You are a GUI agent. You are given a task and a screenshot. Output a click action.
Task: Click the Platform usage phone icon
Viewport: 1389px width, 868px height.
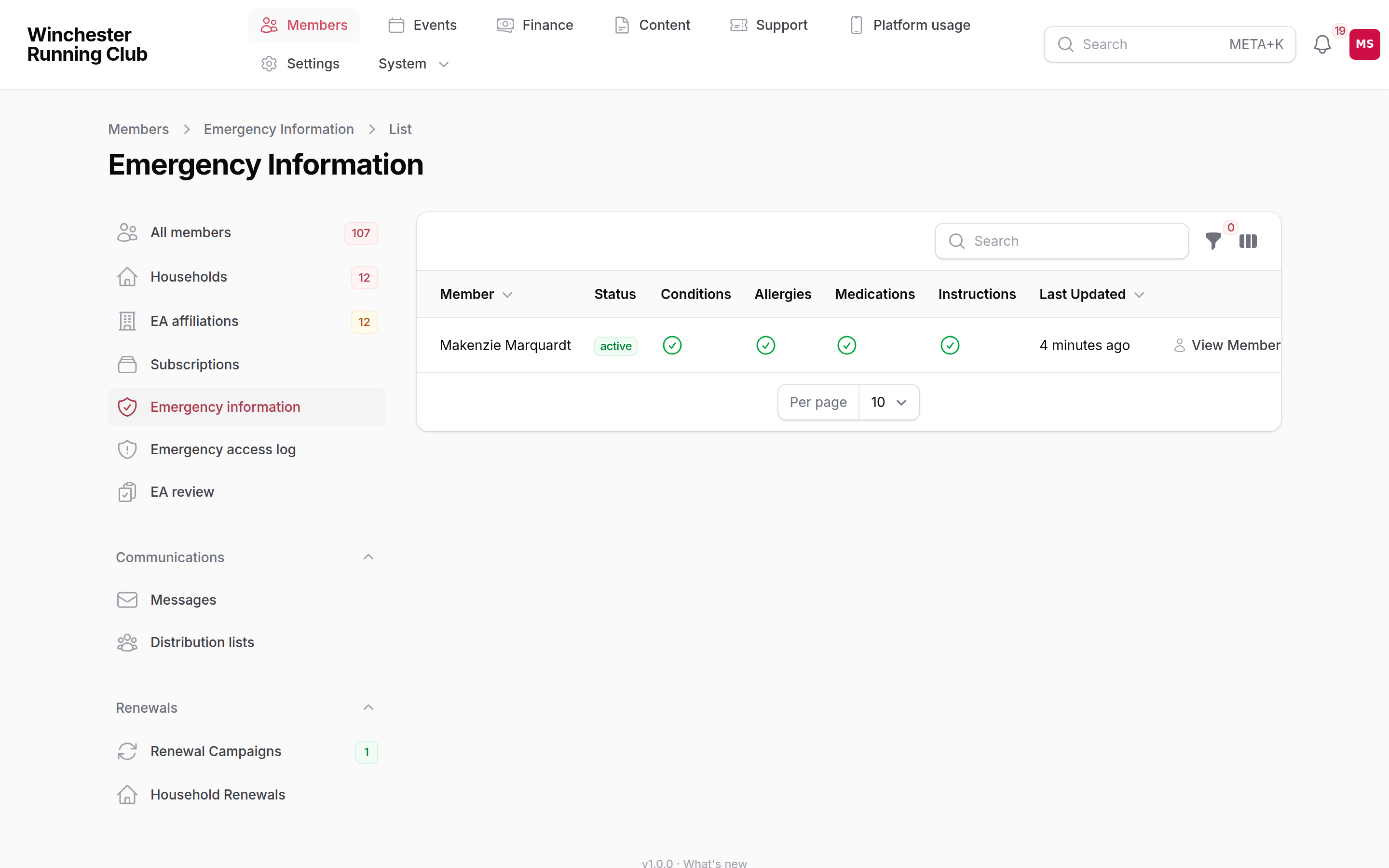click(x=857, y=25)
